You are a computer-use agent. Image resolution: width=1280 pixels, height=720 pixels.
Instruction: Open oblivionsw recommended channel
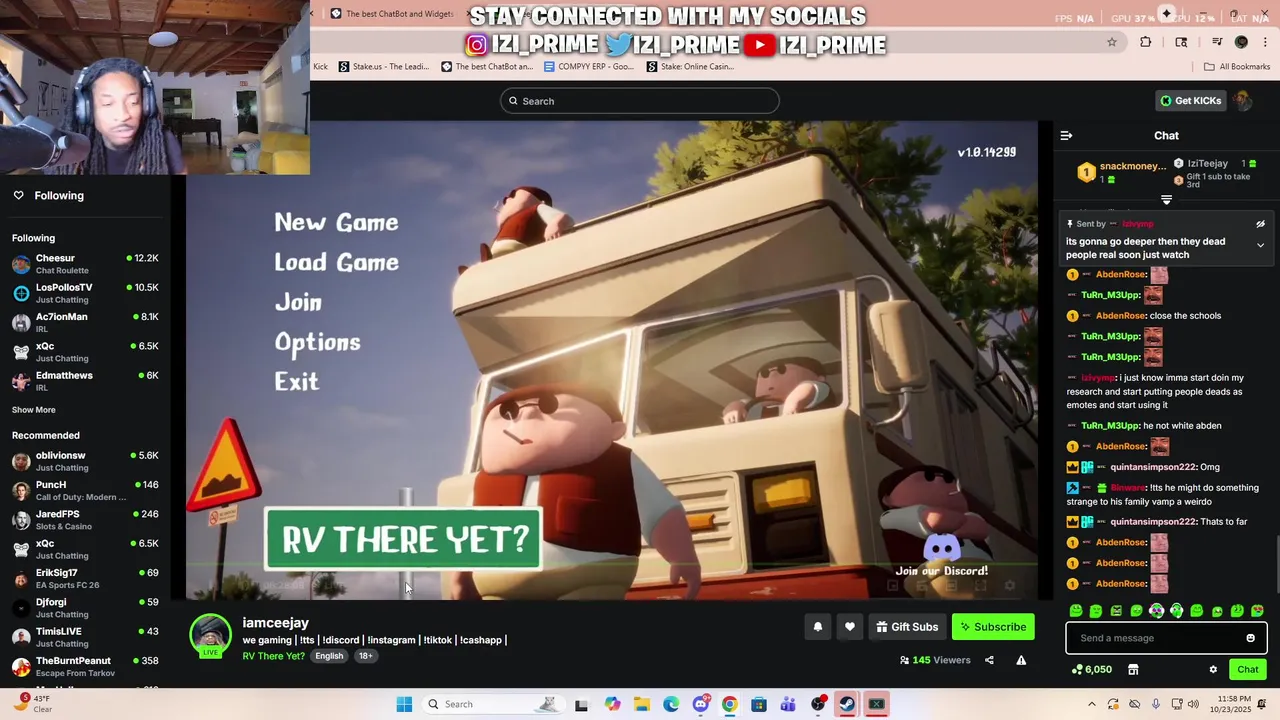coord(85,461)
